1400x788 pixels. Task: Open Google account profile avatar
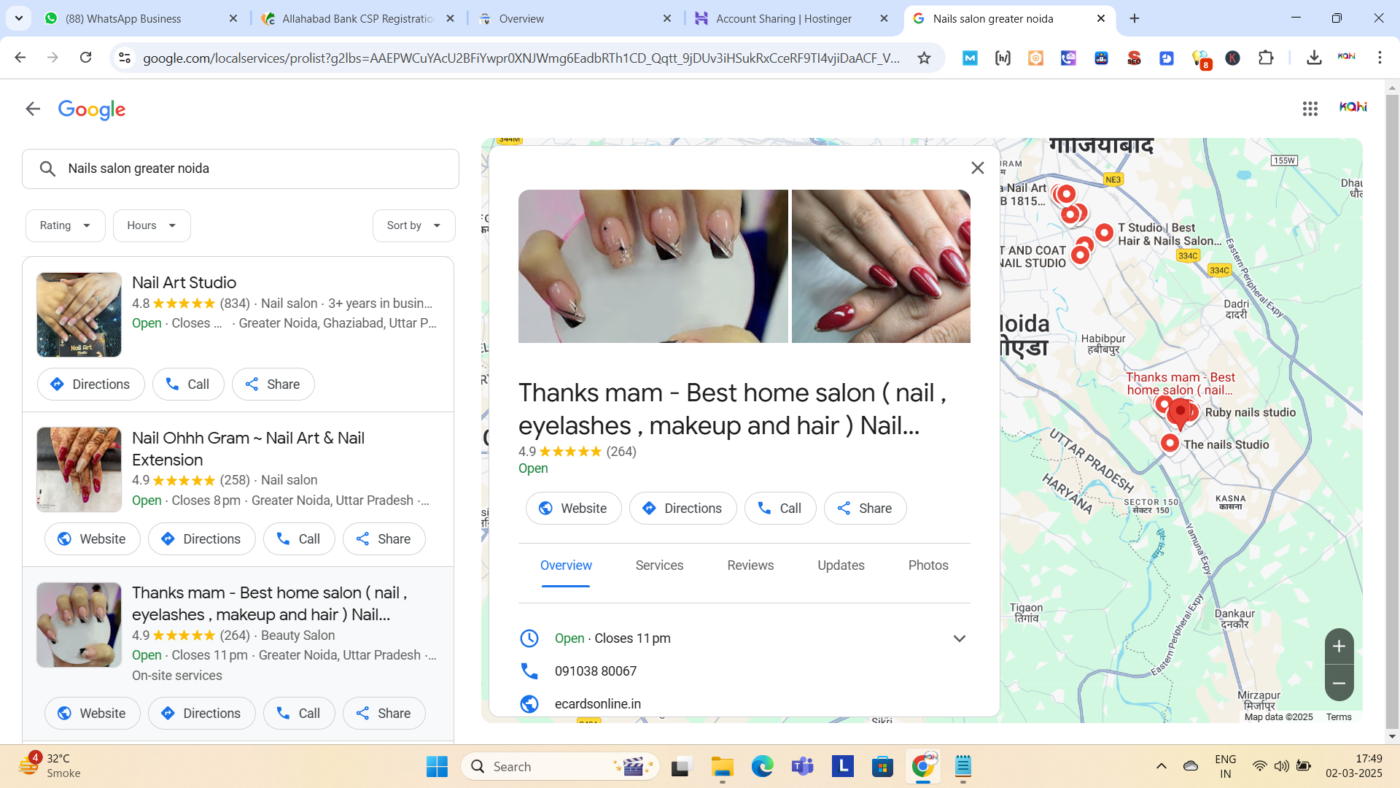coord(1353,108)
